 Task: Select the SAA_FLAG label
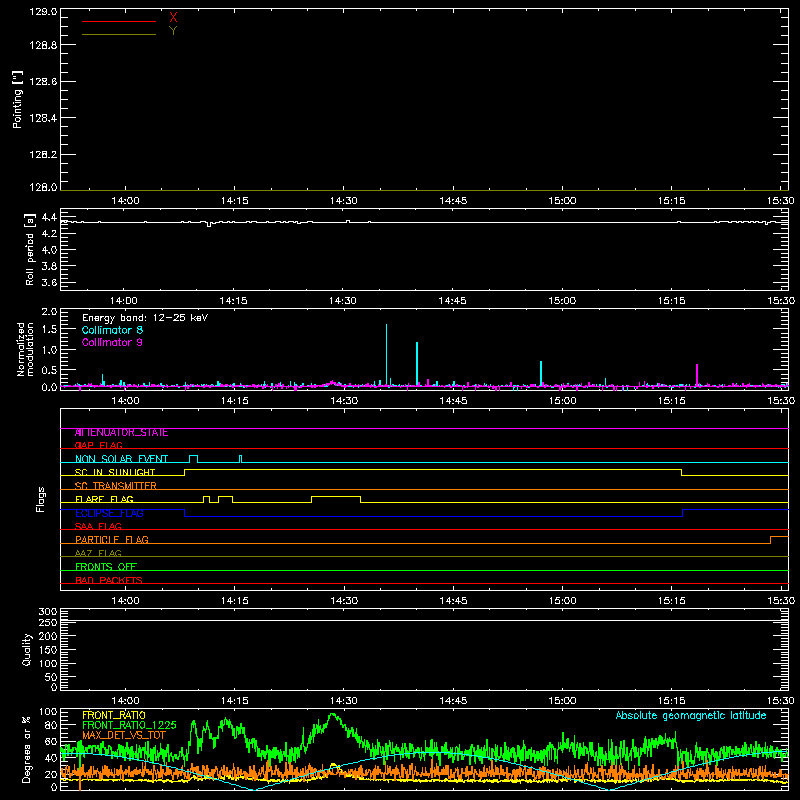pyautogui.click(x=98, y=526)
